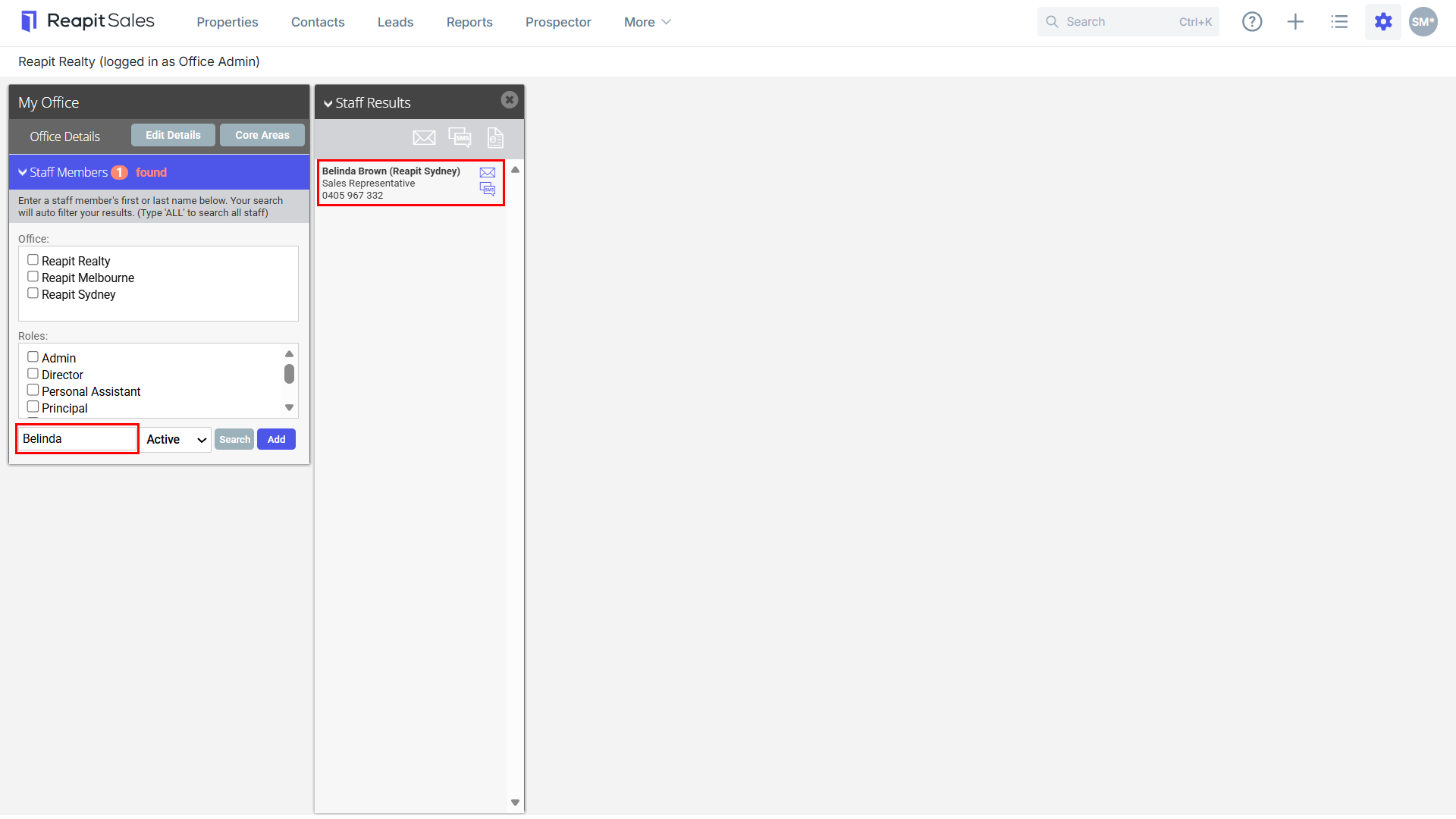Click the bulk email envelope icon in Staff Results toolbar

pos(424,137)
